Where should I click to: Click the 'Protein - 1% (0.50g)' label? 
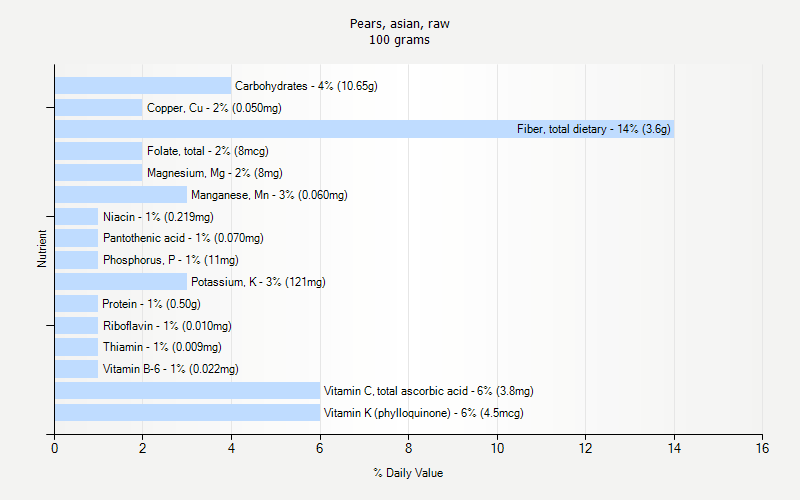pyautogui.click(x=152, y=304)
